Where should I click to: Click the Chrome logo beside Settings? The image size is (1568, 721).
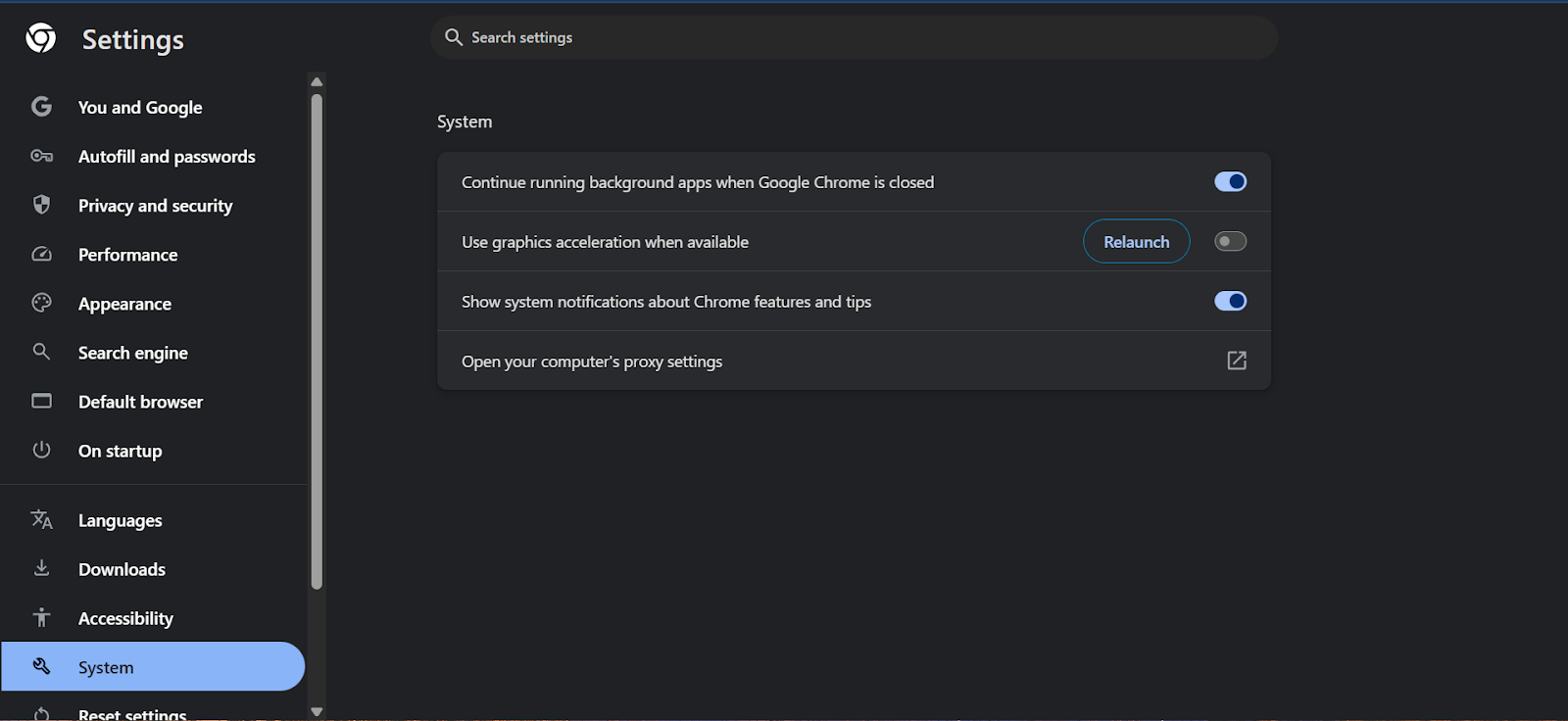(41, 38)
